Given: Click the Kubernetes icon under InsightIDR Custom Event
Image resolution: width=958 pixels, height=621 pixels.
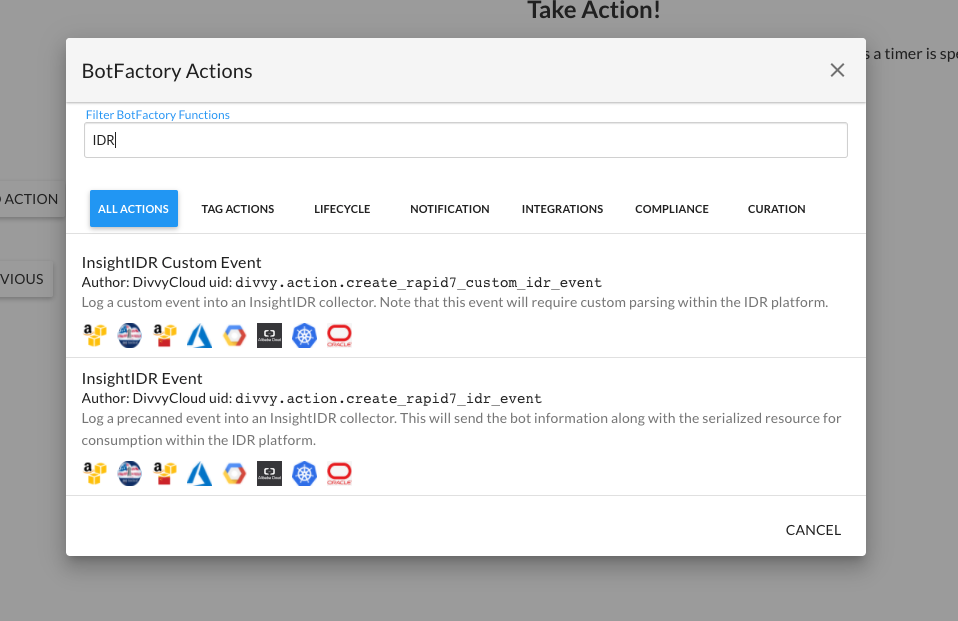Looking at the screenshot, I should click(304, 336).
